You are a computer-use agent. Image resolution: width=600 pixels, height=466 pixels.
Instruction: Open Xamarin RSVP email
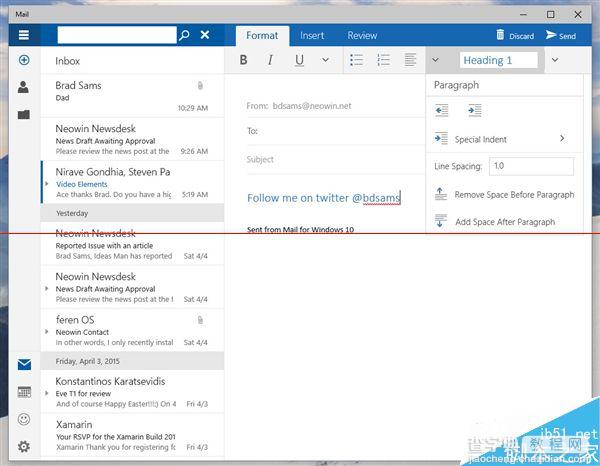click(132, 435)
